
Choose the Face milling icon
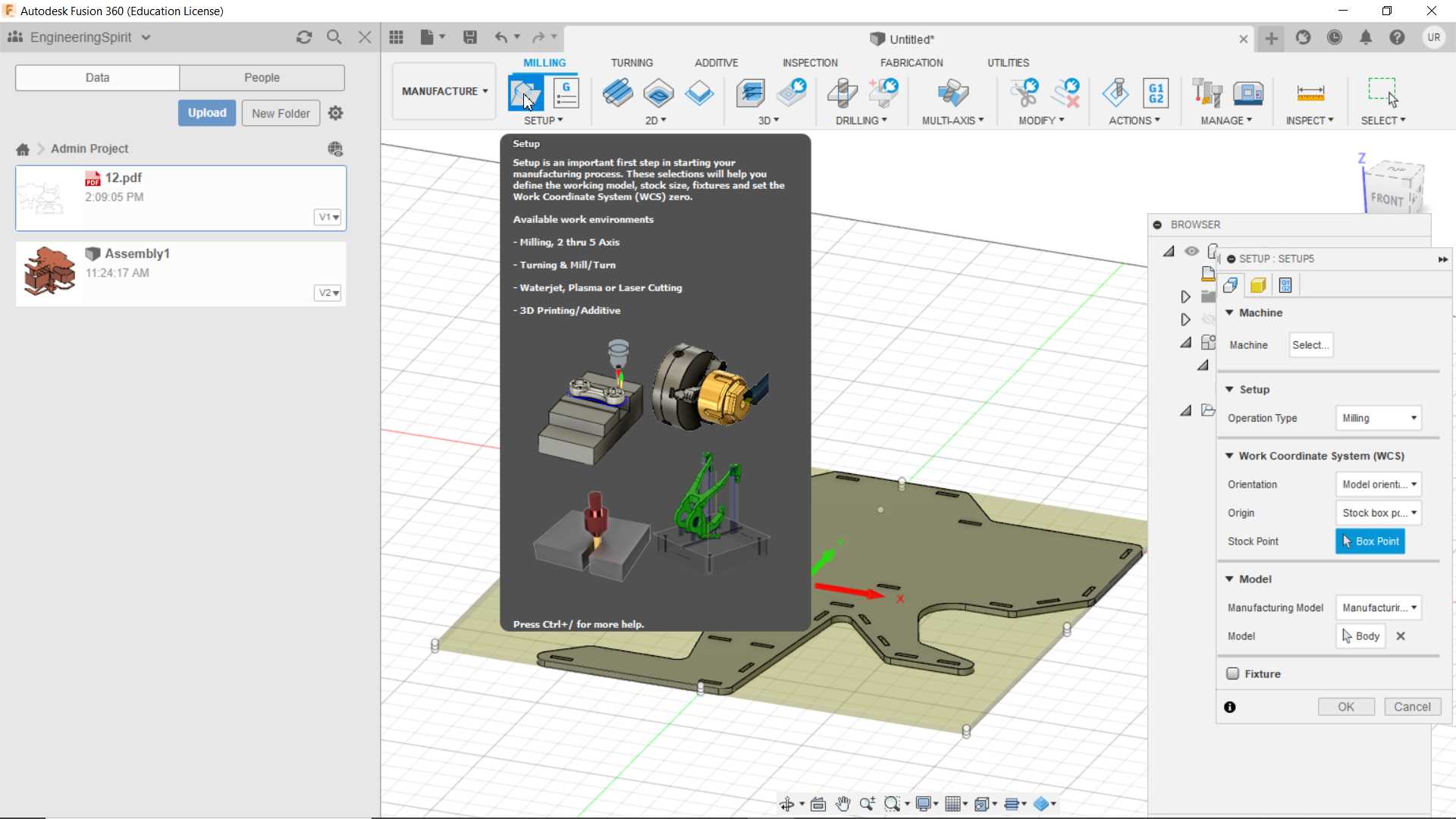coord(699,93)
